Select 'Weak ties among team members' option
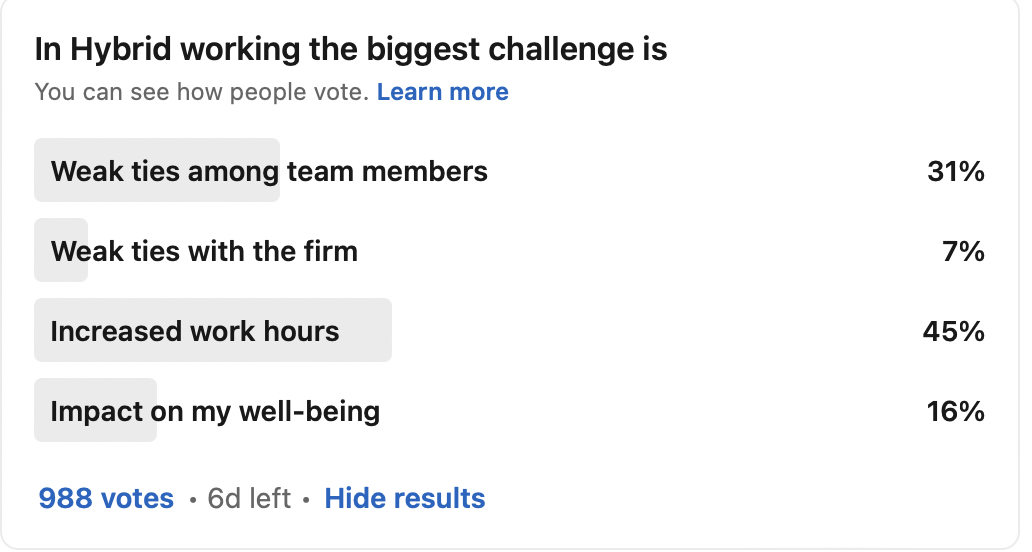1032x552 pixels. coord(269,171)
